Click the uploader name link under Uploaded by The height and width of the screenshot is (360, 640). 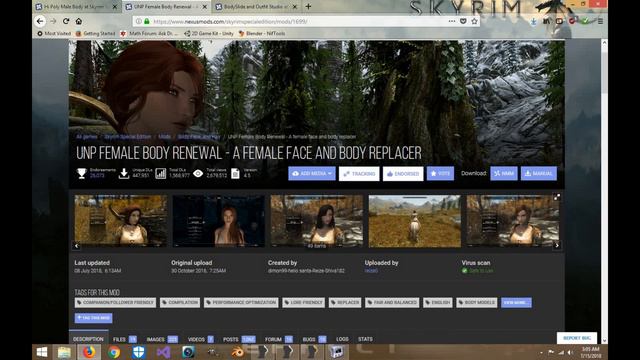[x=371, y=271]
